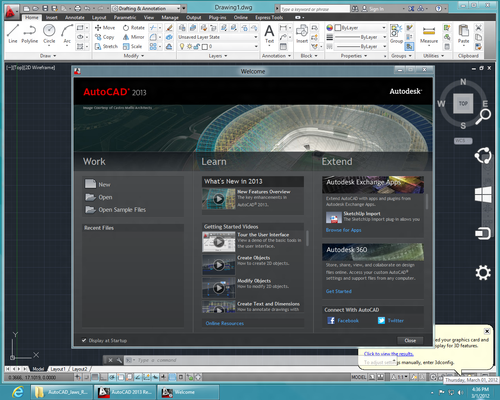Click the Settings gear charm

[x=483, y=273]
